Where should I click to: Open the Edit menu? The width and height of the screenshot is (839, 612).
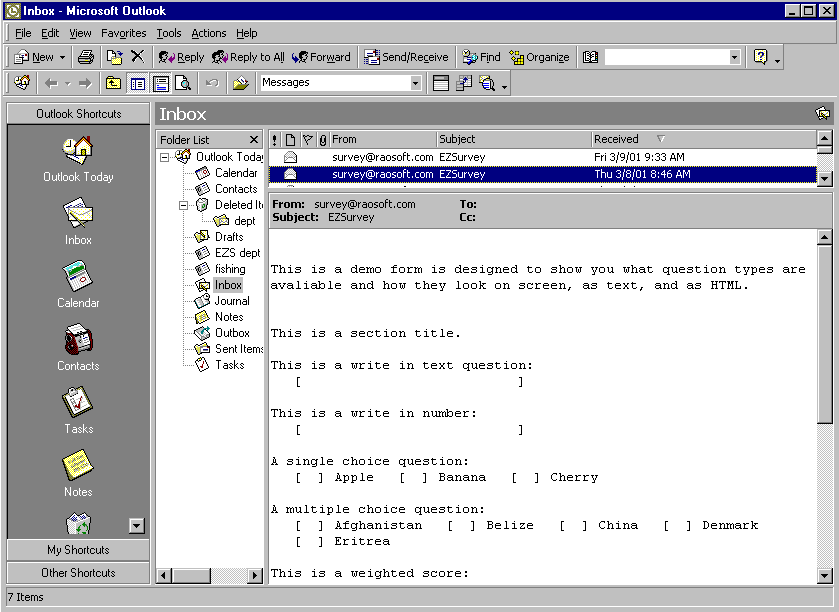click(x=50, y=33)
